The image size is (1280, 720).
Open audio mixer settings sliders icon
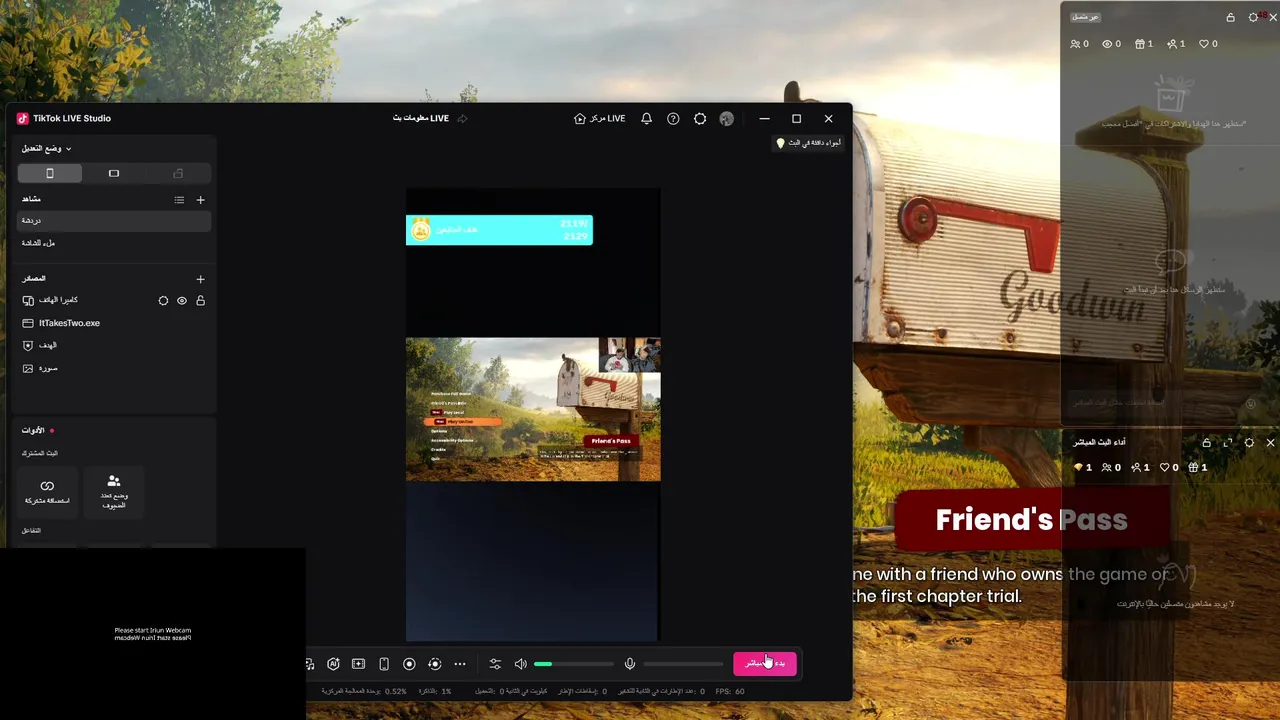pyautogui.click(x=495, y=664)
